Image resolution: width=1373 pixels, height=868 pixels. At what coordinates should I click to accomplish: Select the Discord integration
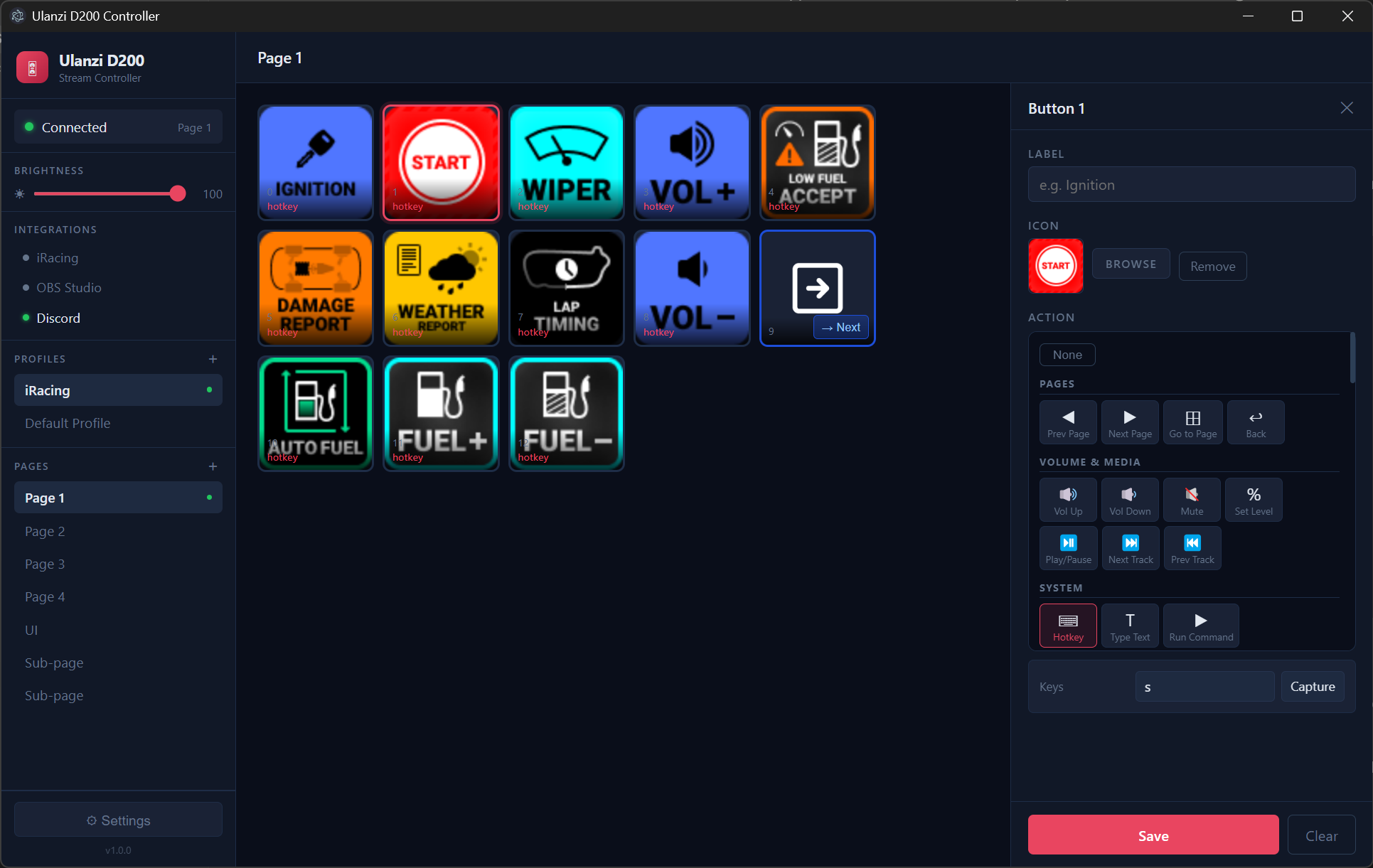pyautogui.click(x=58, y=318)
